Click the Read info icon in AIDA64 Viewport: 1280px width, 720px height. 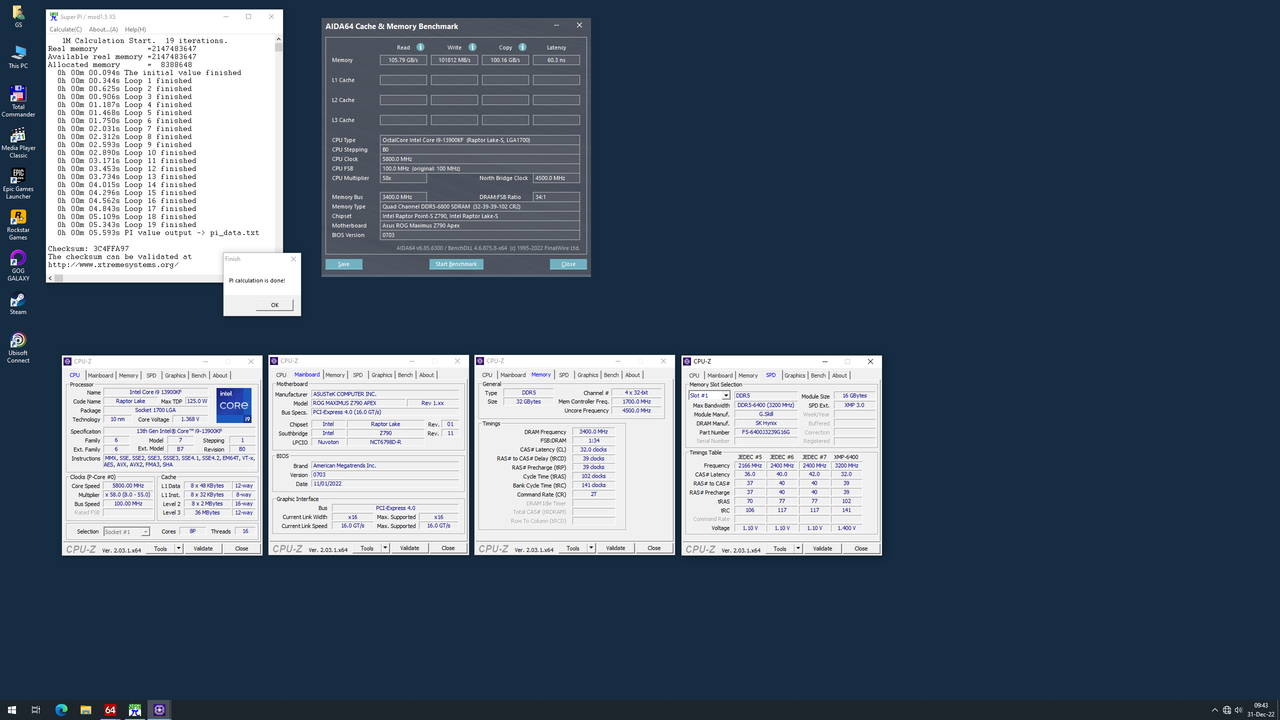click(x=420, y=47)
